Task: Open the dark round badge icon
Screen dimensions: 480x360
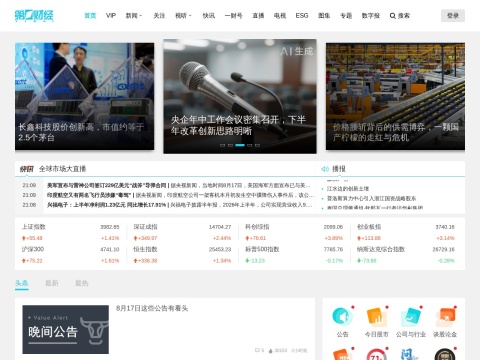Action: (x=445, y=354)
